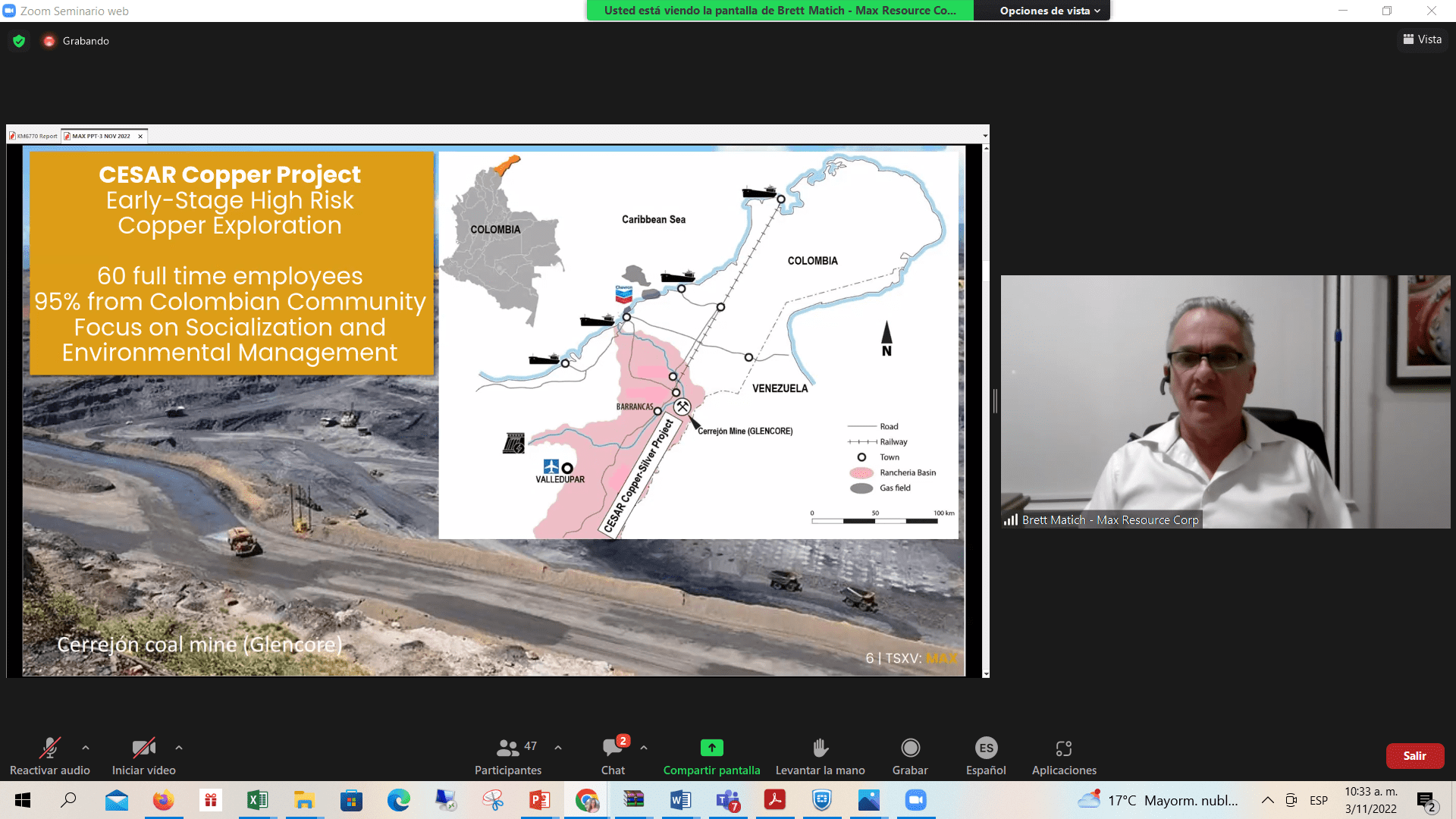Open Adobe Acrobat from the taskbar
Viewport: 1456px width, 819px height.
[x=775, y=800]
